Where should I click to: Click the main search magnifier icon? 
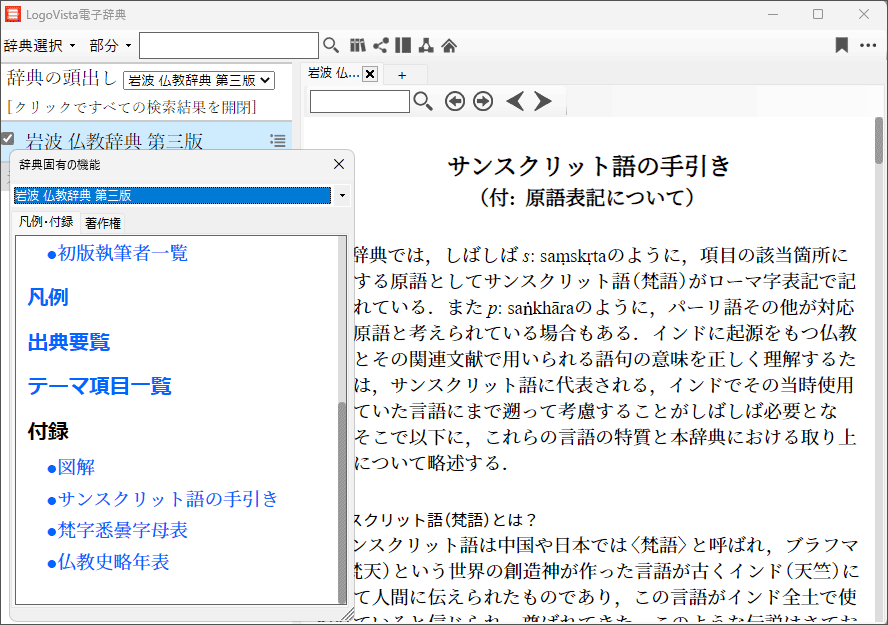331,45
